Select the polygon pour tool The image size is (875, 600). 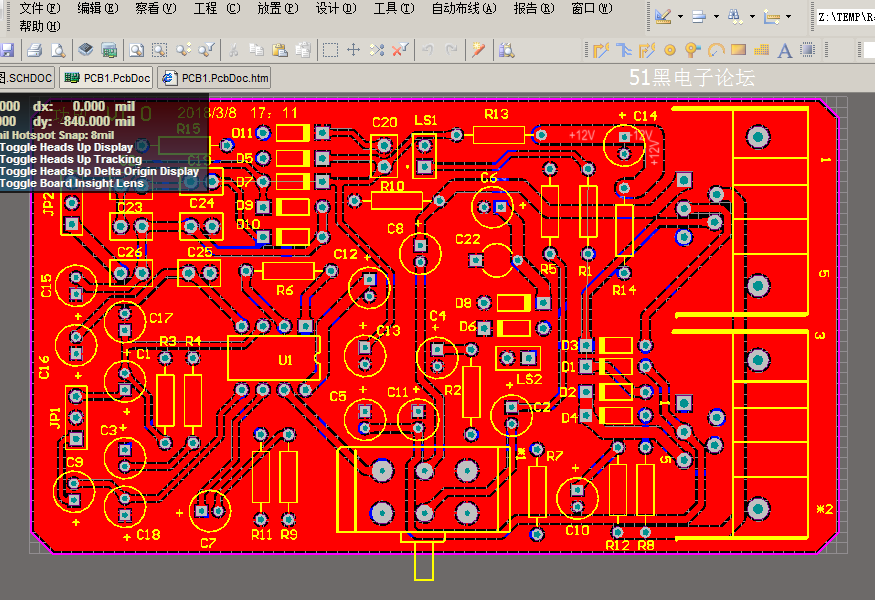coord(761,51)
